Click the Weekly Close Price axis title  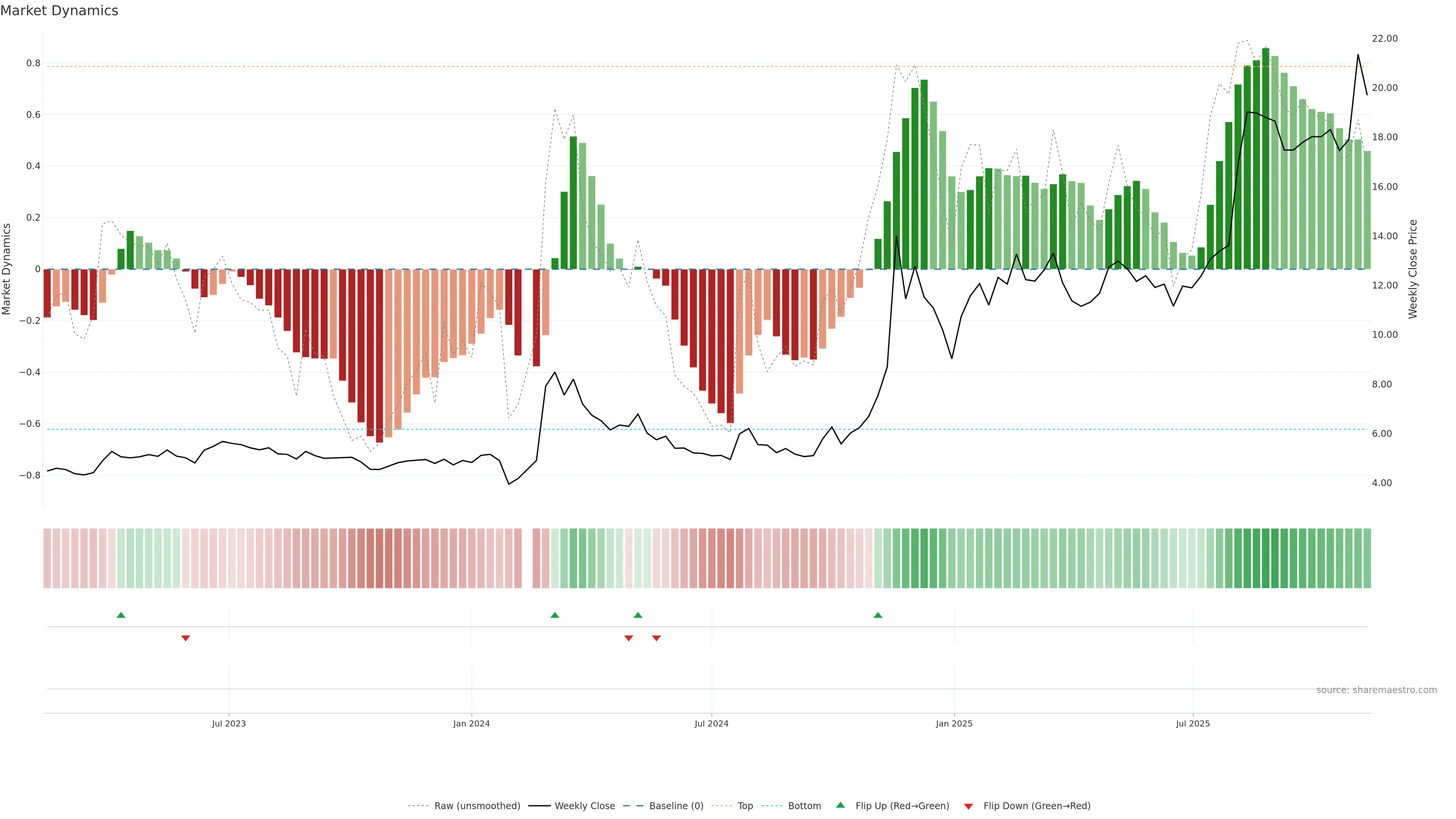click(1413, 269)
